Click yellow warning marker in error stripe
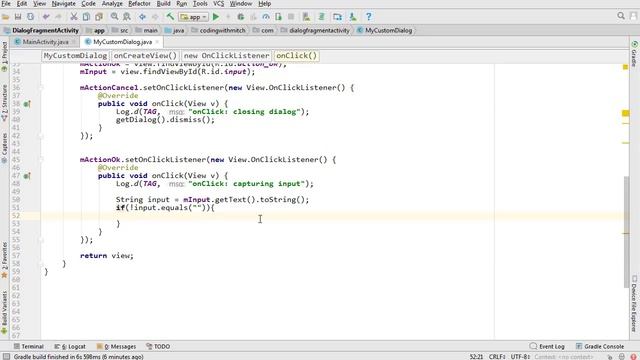640x360 pixels. (x=625, y=113)
